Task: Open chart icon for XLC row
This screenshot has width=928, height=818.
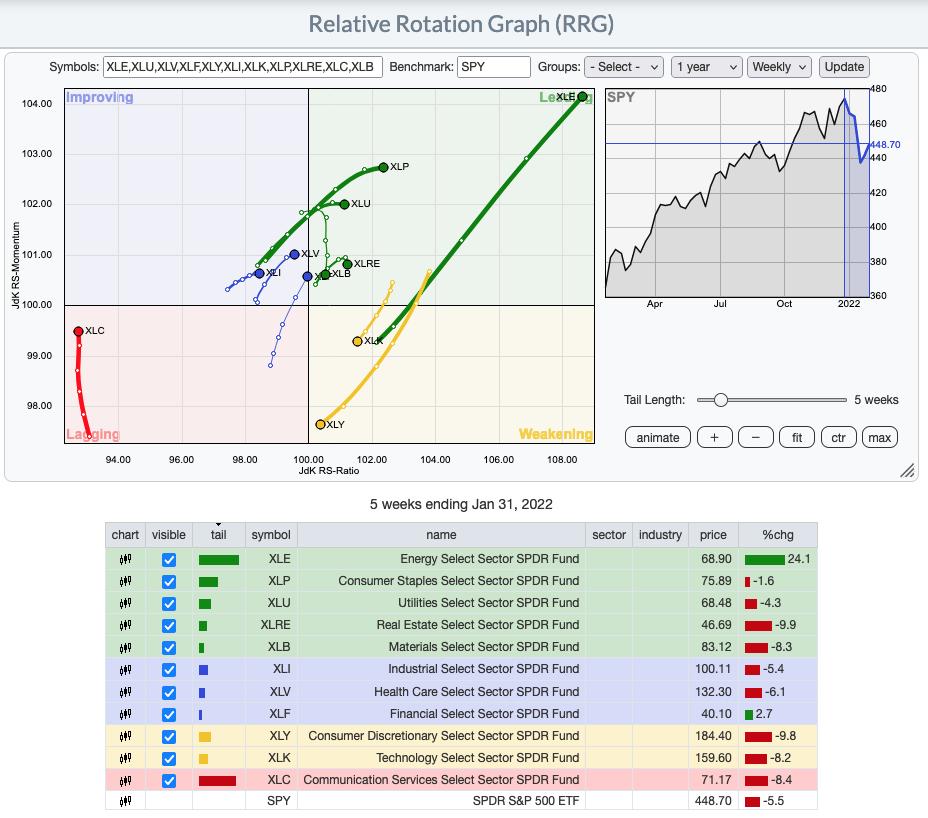Action: pos(125,781)
